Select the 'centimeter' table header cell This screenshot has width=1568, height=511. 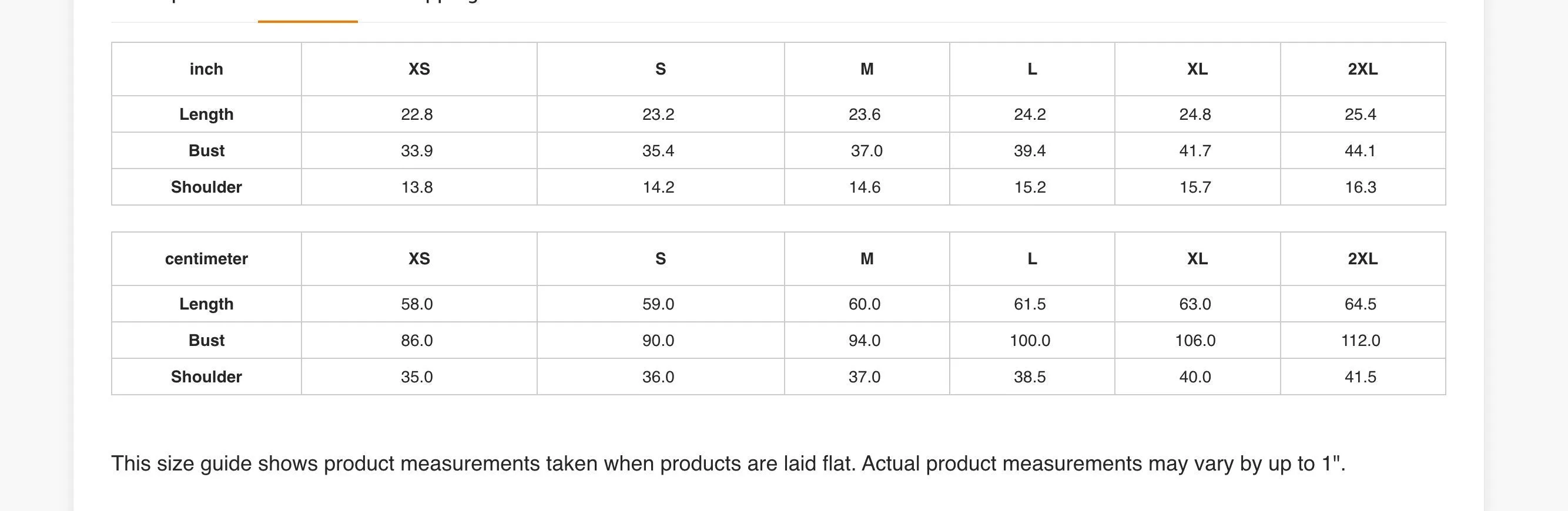[206, 258]
